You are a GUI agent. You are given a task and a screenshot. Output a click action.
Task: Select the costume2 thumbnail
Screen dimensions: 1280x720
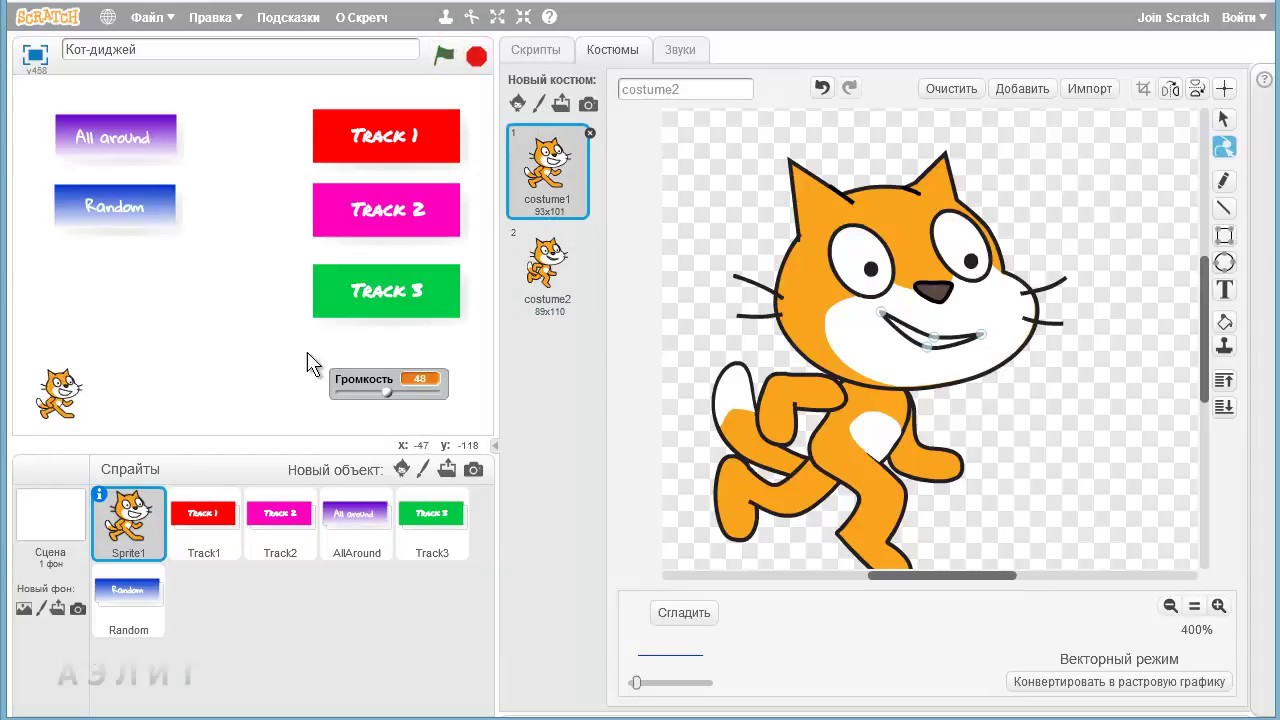(548, 272)
